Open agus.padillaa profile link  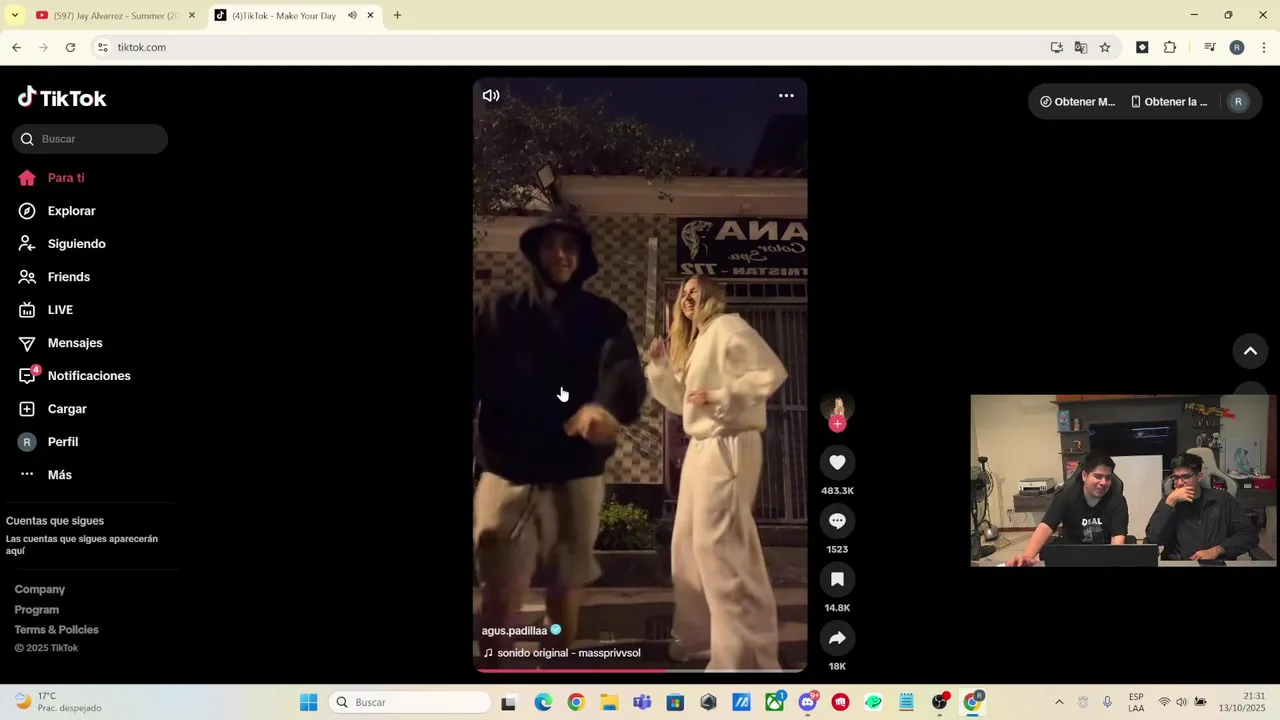[514, 631]
